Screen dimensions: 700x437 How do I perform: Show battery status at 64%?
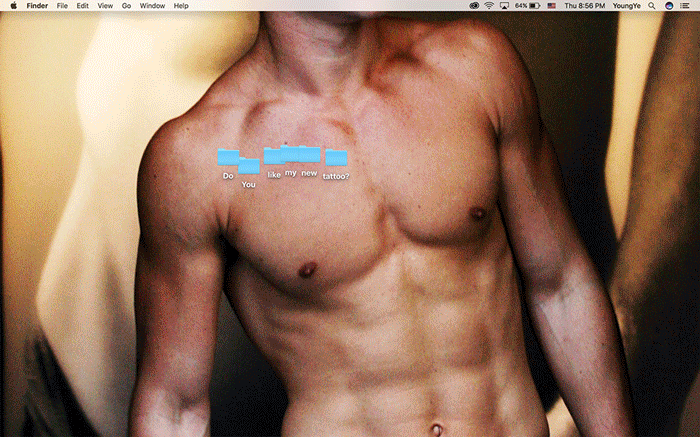[528, 6]
